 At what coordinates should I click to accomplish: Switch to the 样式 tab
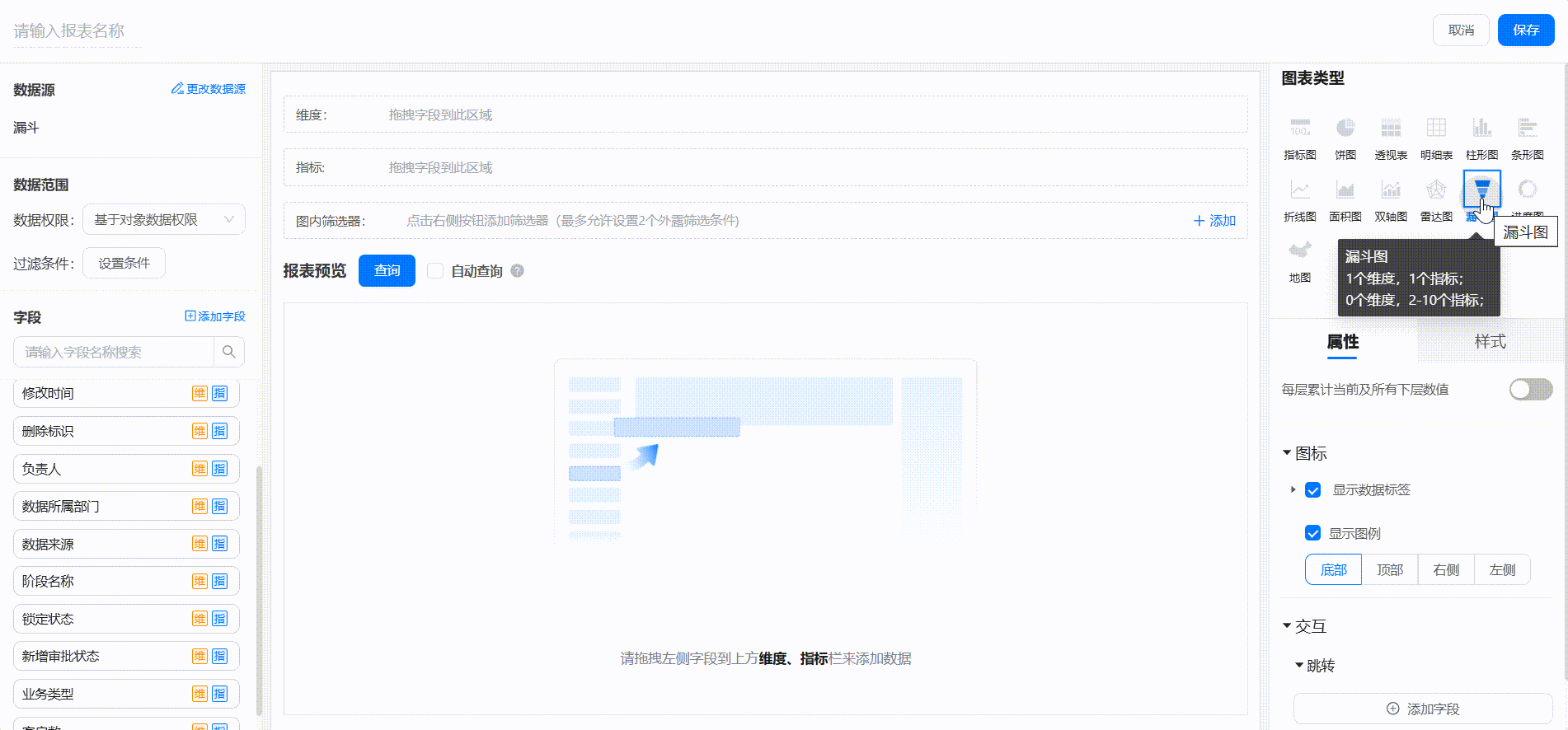[1490, 341]
